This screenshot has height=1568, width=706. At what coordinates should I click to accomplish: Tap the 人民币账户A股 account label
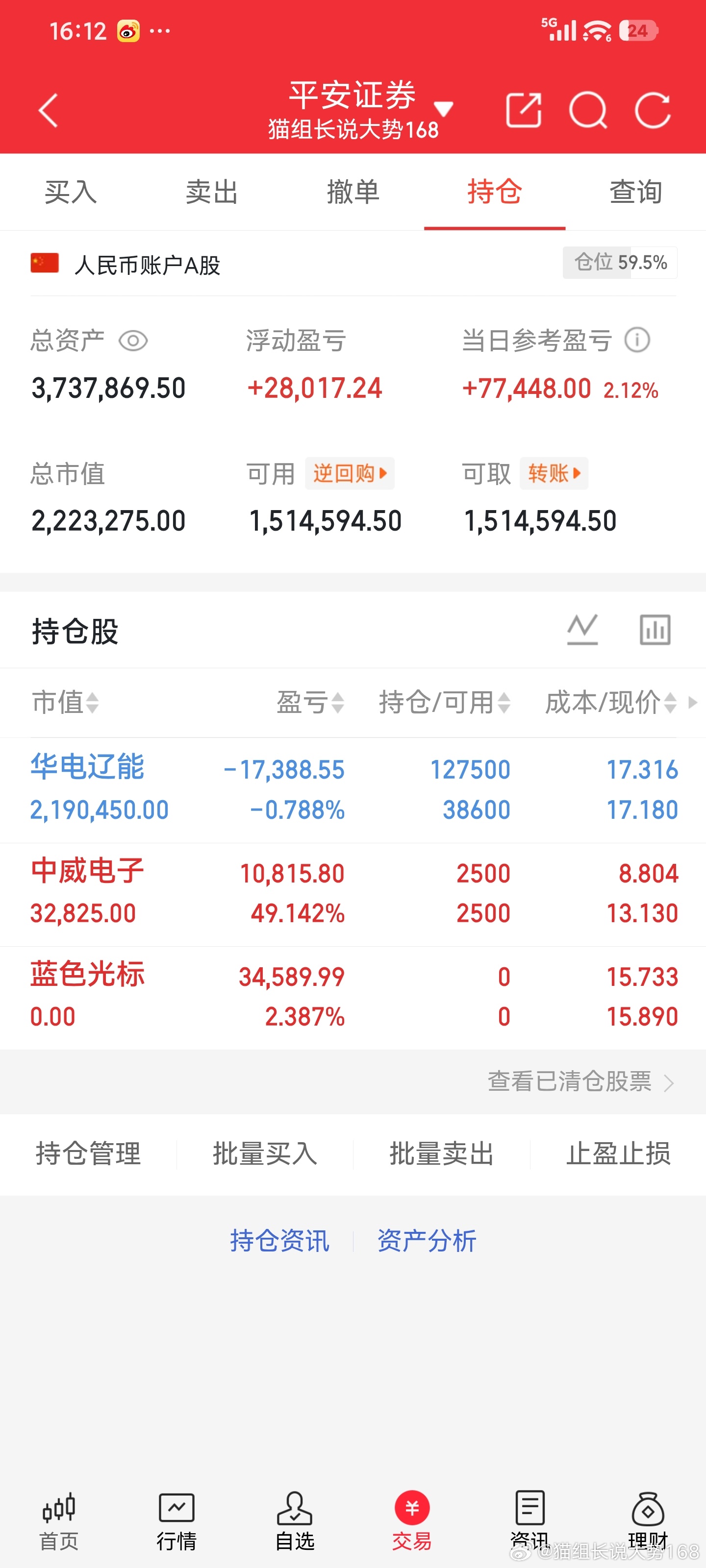(147, 266)
